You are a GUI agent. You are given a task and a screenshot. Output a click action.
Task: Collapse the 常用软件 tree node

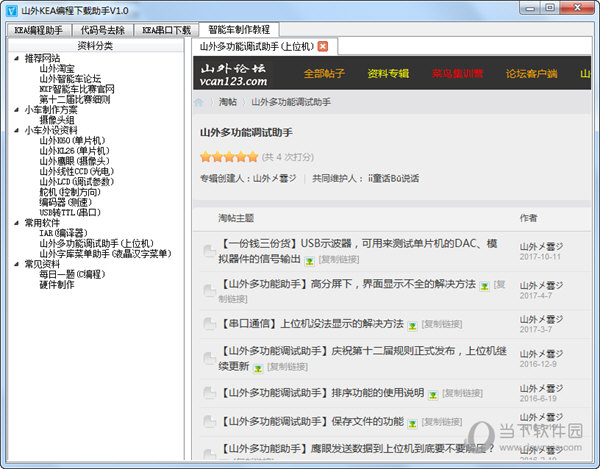pyautogui.click(x=16, y=223)
